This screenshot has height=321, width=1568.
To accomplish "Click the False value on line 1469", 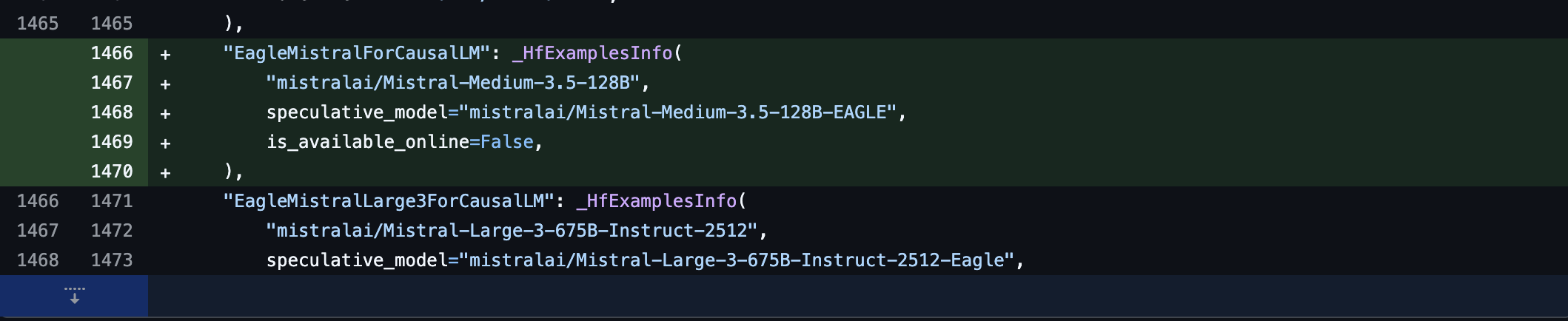I will tap(507, 142).
